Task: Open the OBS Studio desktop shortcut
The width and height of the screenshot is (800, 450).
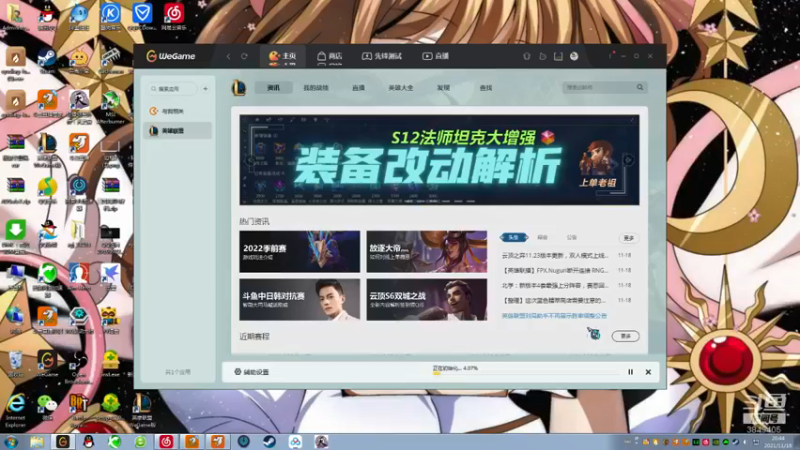Action: [79, 366]
